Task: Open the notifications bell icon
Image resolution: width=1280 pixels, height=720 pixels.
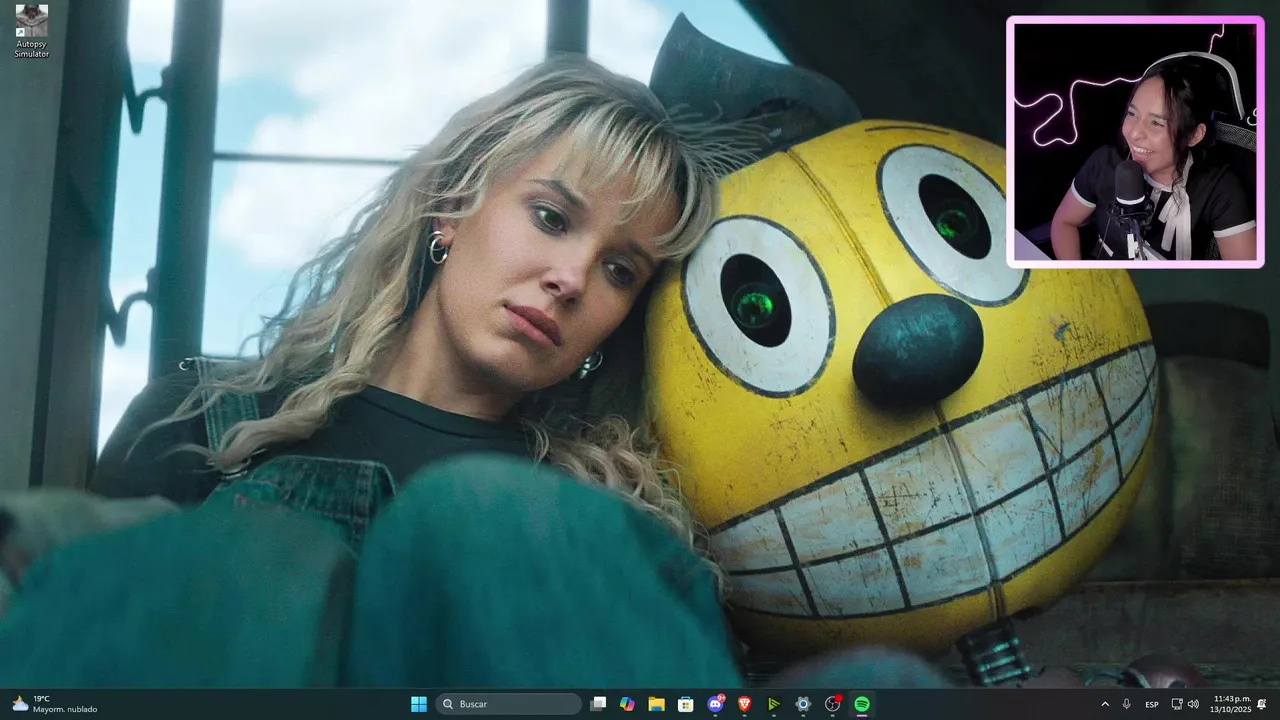Action: tap(1262, 704)
